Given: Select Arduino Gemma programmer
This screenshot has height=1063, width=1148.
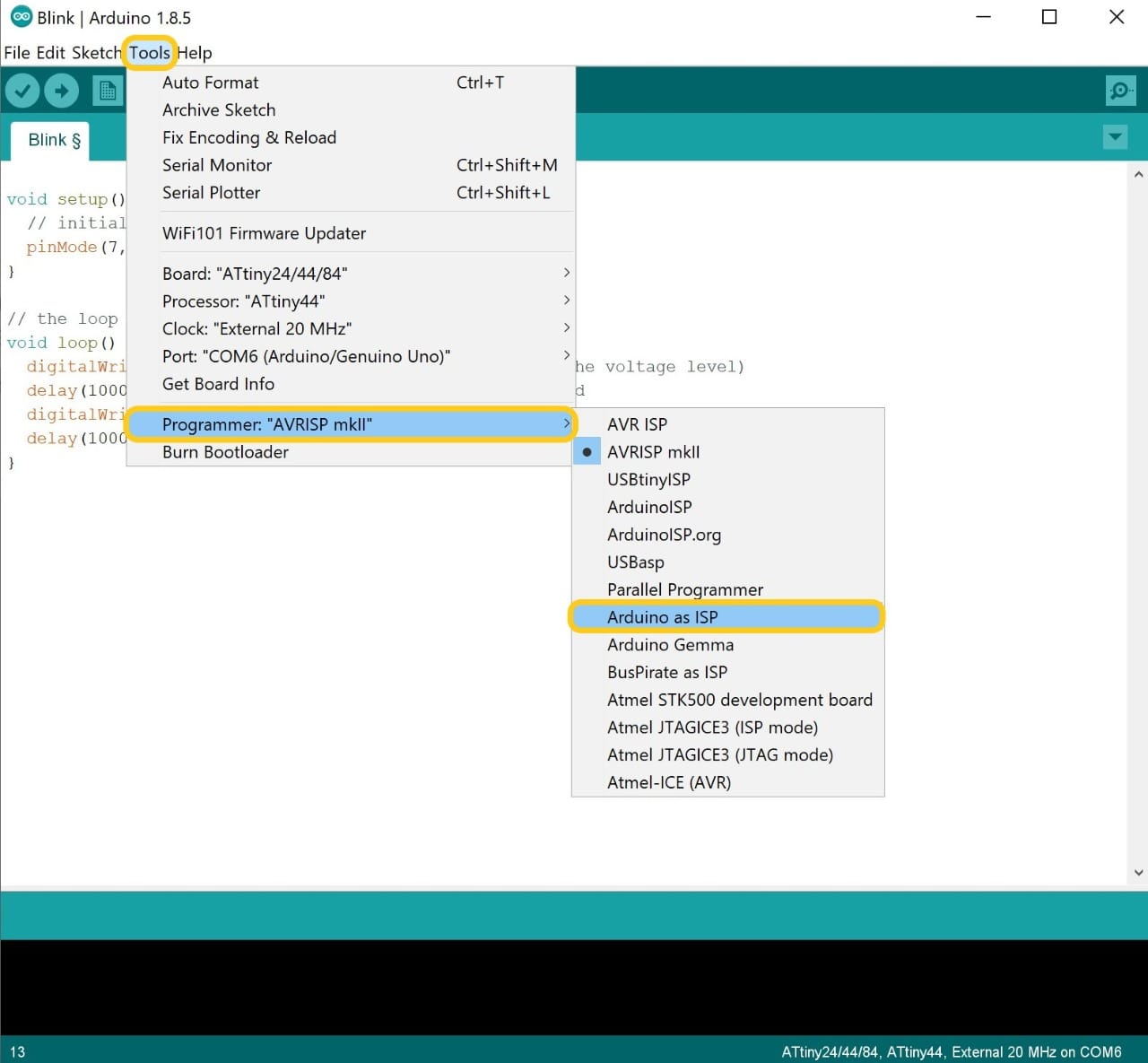Looking at the screenshot, I should (x=728, y=645).
